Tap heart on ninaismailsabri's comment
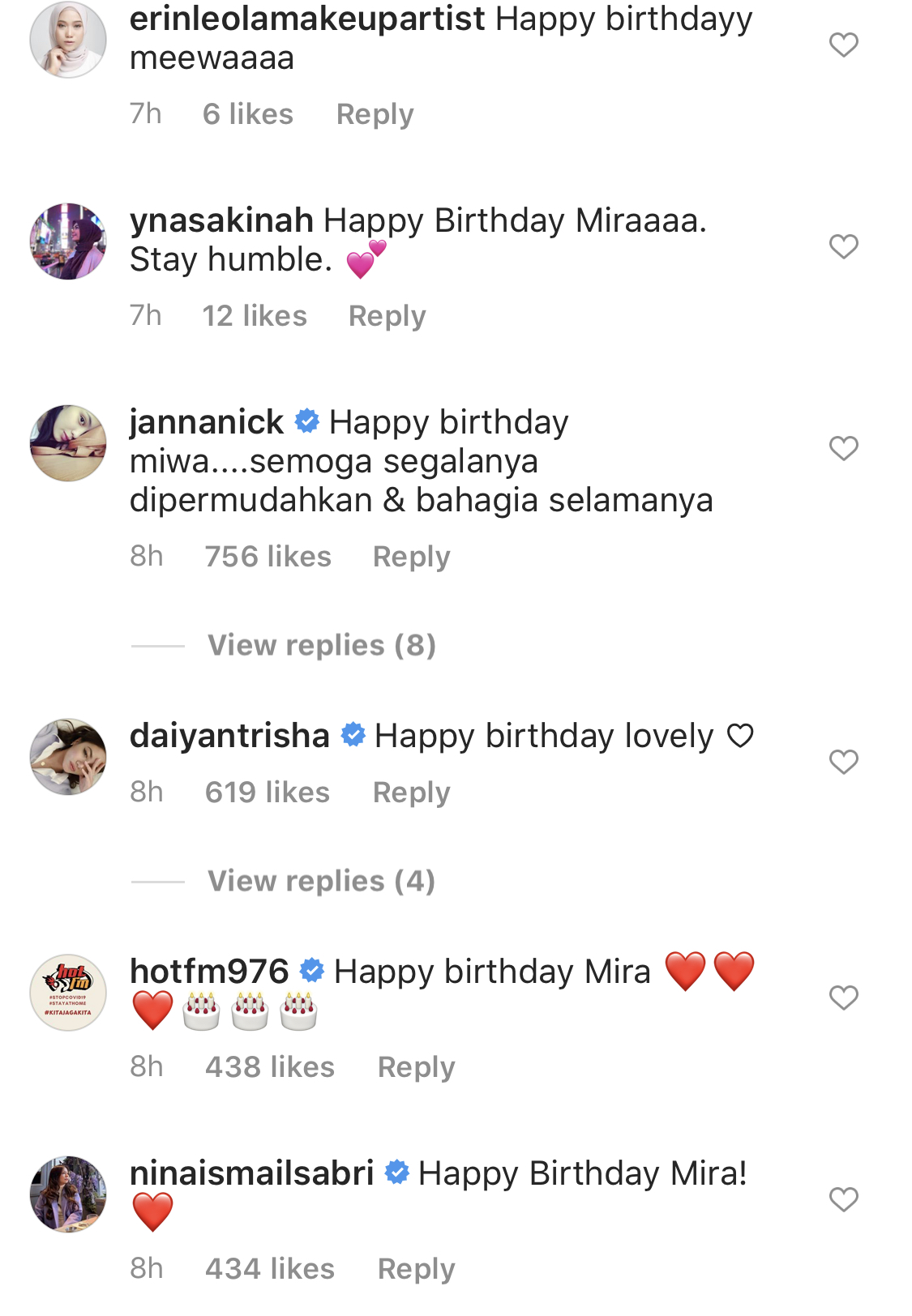Image resolution: width=912 pixels, height=1316 pixels. pos(843,1199)
